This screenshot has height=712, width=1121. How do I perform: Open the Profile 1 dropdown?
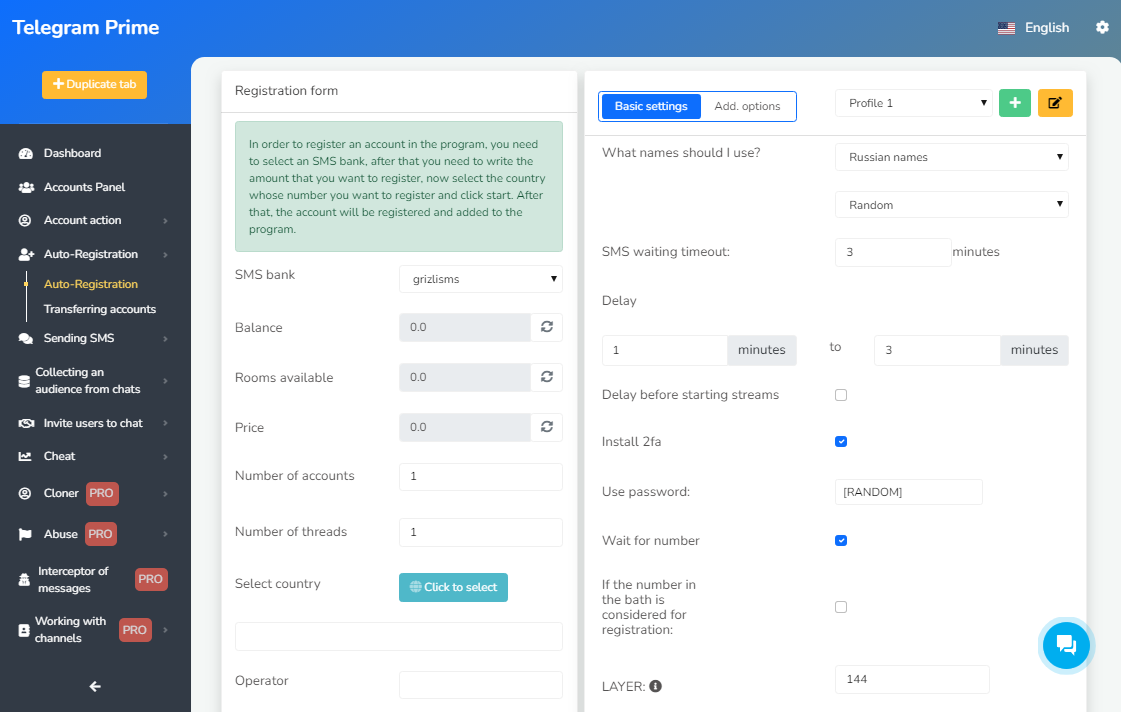(914, 103)
